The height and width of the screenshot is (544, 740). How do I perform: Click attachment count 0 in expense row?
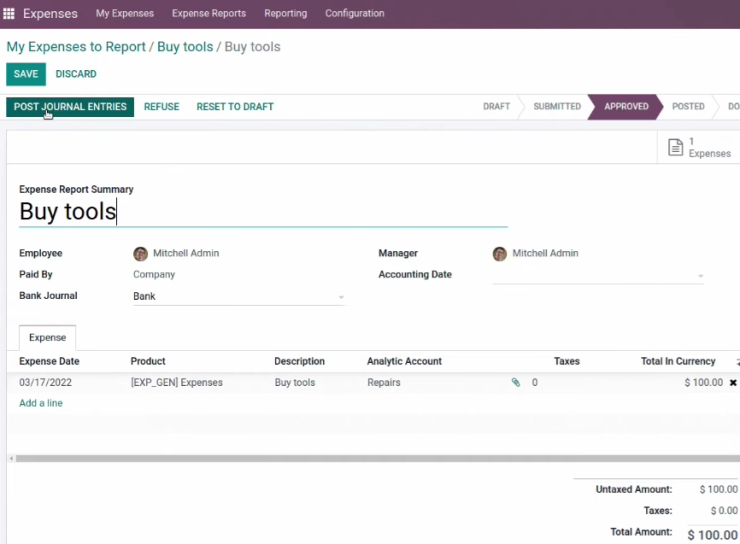coord(535,383)
